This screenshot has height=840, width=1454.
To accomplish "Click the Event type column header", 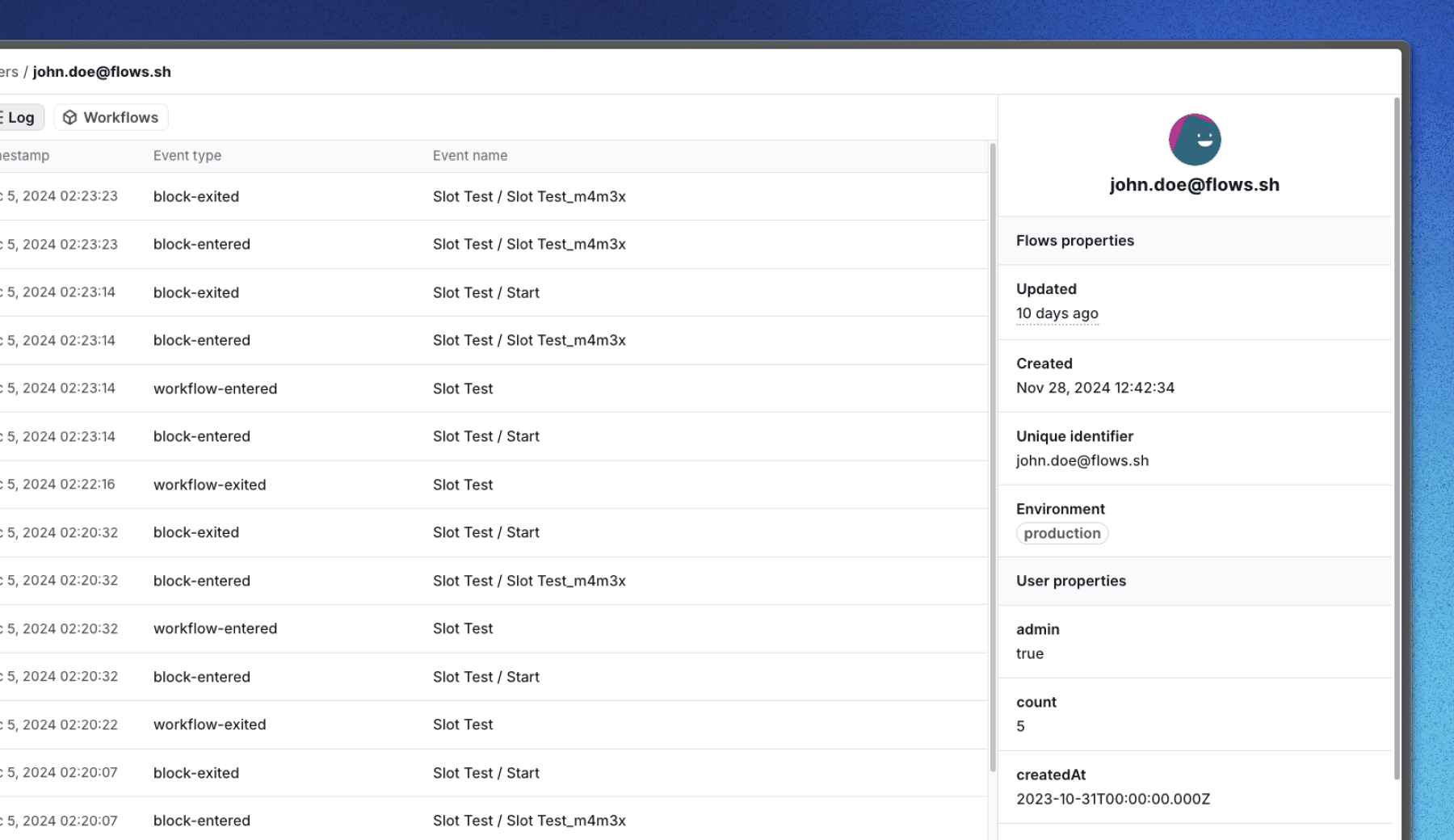I will point(187,155).
